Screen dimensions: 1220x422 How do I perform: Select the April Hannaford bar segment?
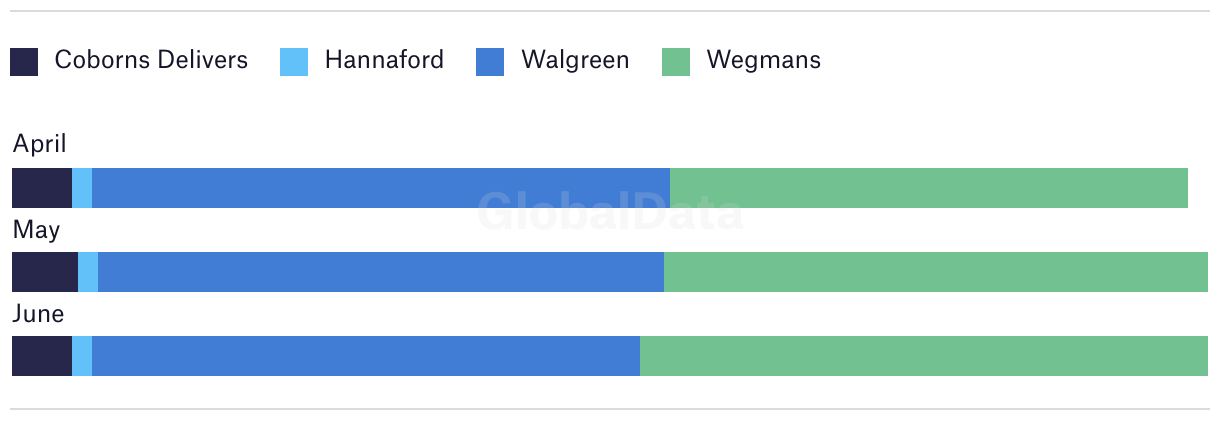(82, 188)
